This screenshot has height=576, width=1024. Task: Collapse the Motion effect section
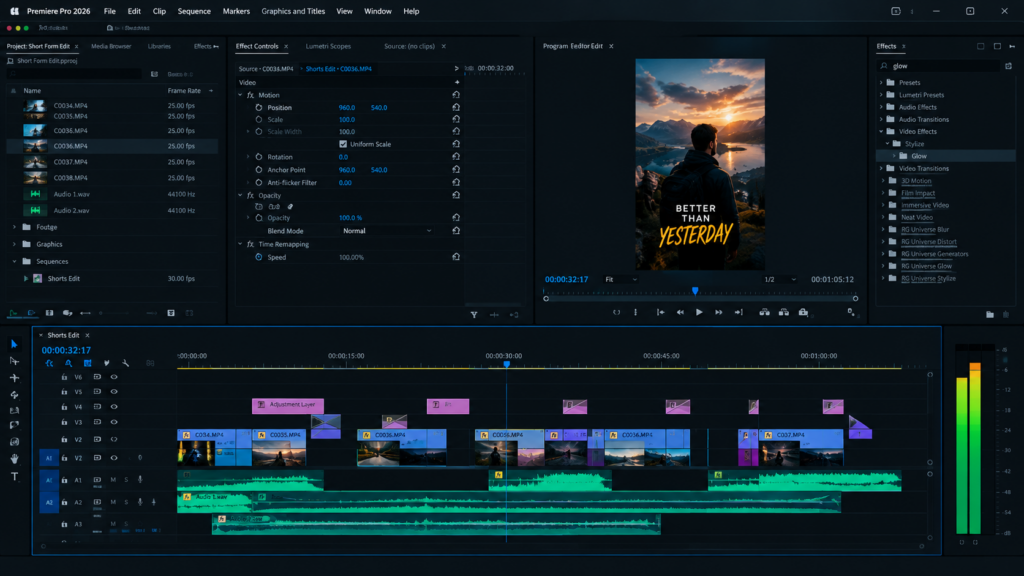coord(240,95)
